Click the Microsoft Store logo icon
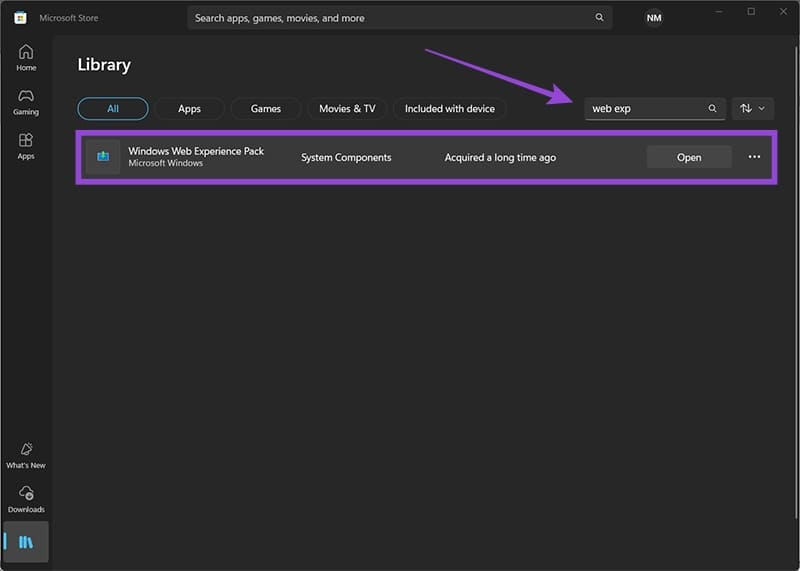 (20, 18)
